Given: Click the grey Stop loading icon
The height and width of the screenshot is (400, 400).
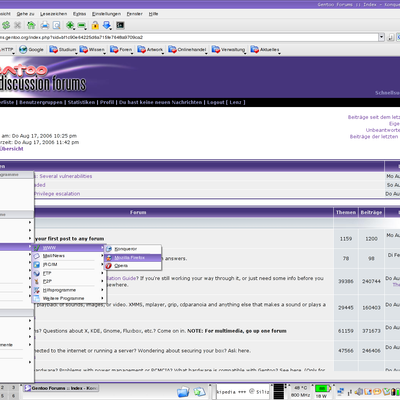Looking at the screenshot, I should [18, 25].
